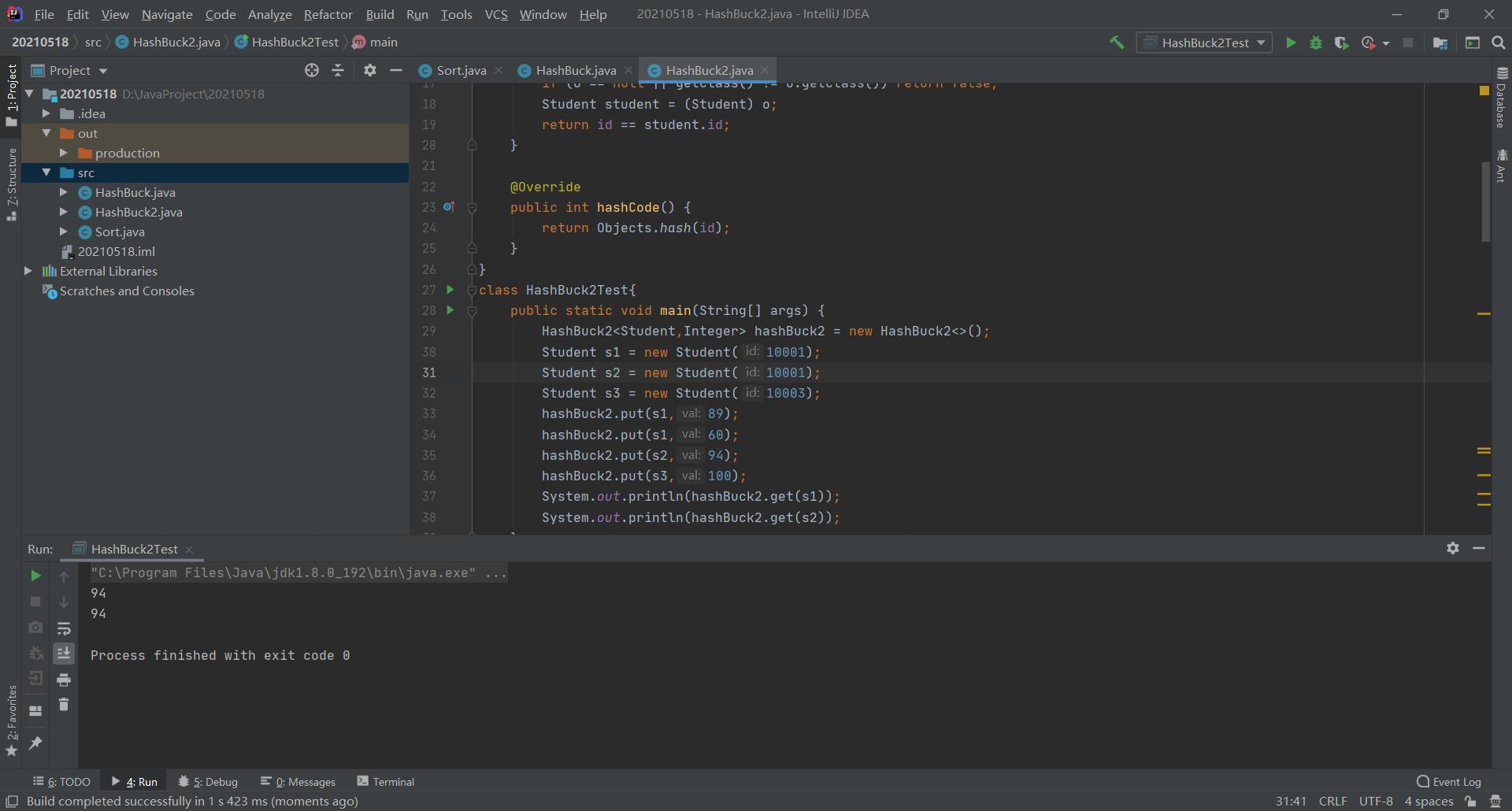1512x811 pixels.
Task: Open the 5: Debug tool window
Action: [x=208, y=781]
